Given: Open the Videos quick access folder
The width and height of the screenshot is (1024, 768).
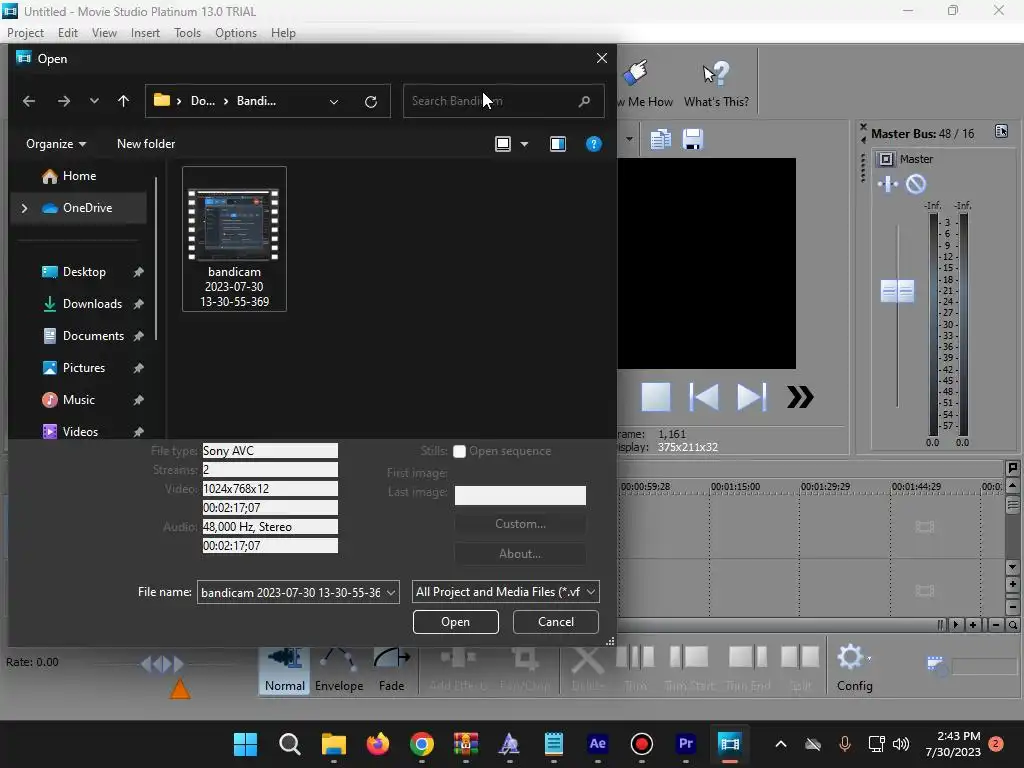Looking at the screenshot, I should 80,432.
